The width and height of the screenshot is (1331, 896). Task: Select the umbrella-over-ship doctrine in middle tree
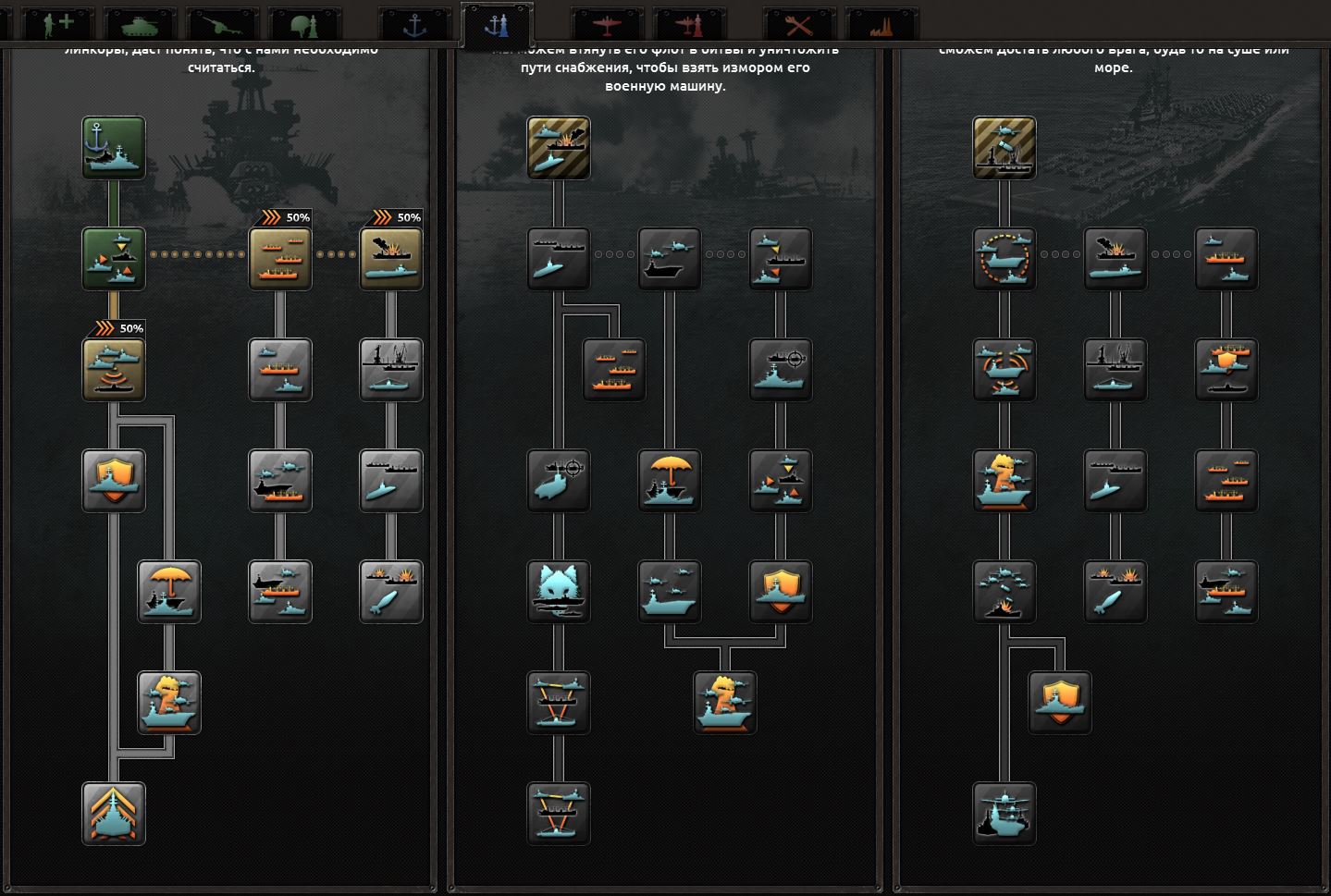670,481
